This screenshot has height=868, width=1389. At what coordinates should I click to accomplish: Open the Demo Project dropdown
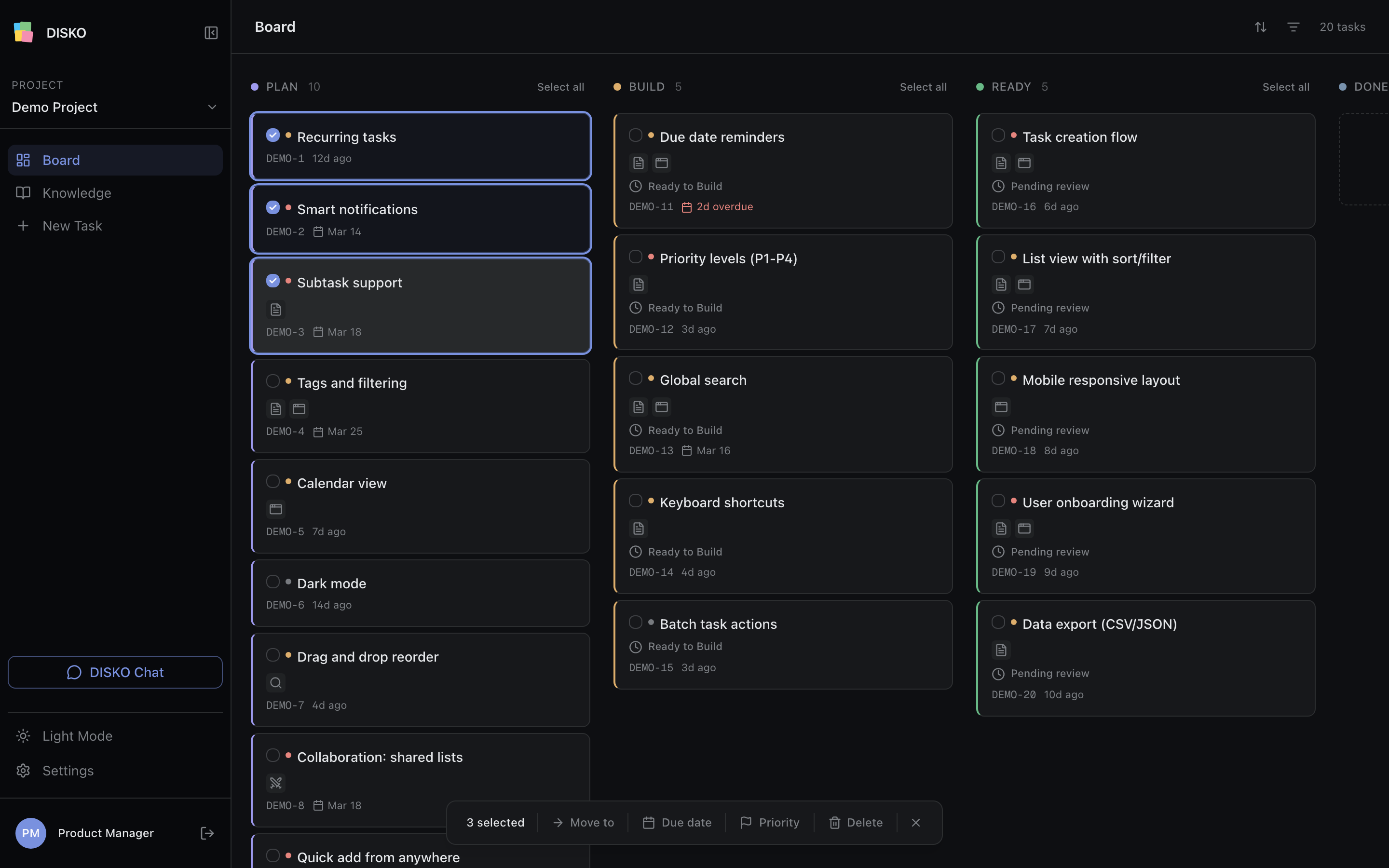click(212, 107)
